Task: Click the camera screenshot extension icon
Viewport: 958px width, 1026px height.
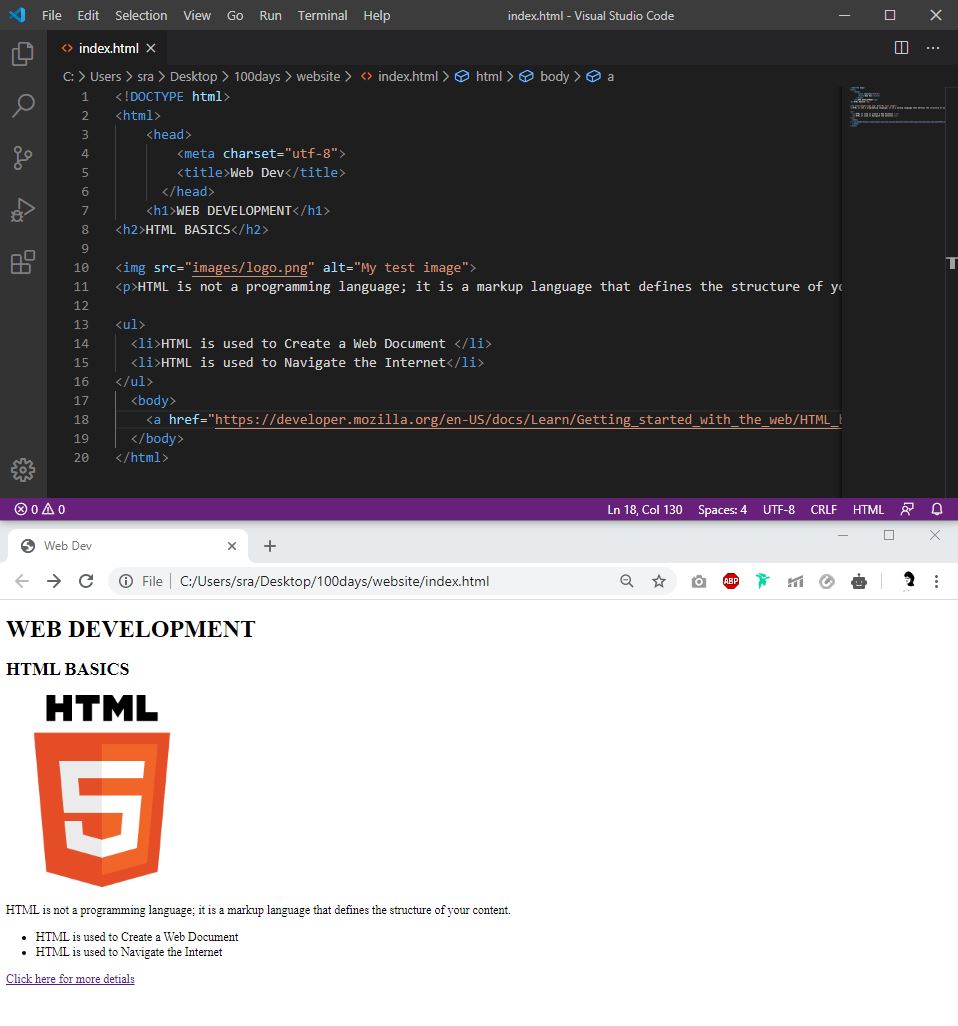Action: (698, 581)
